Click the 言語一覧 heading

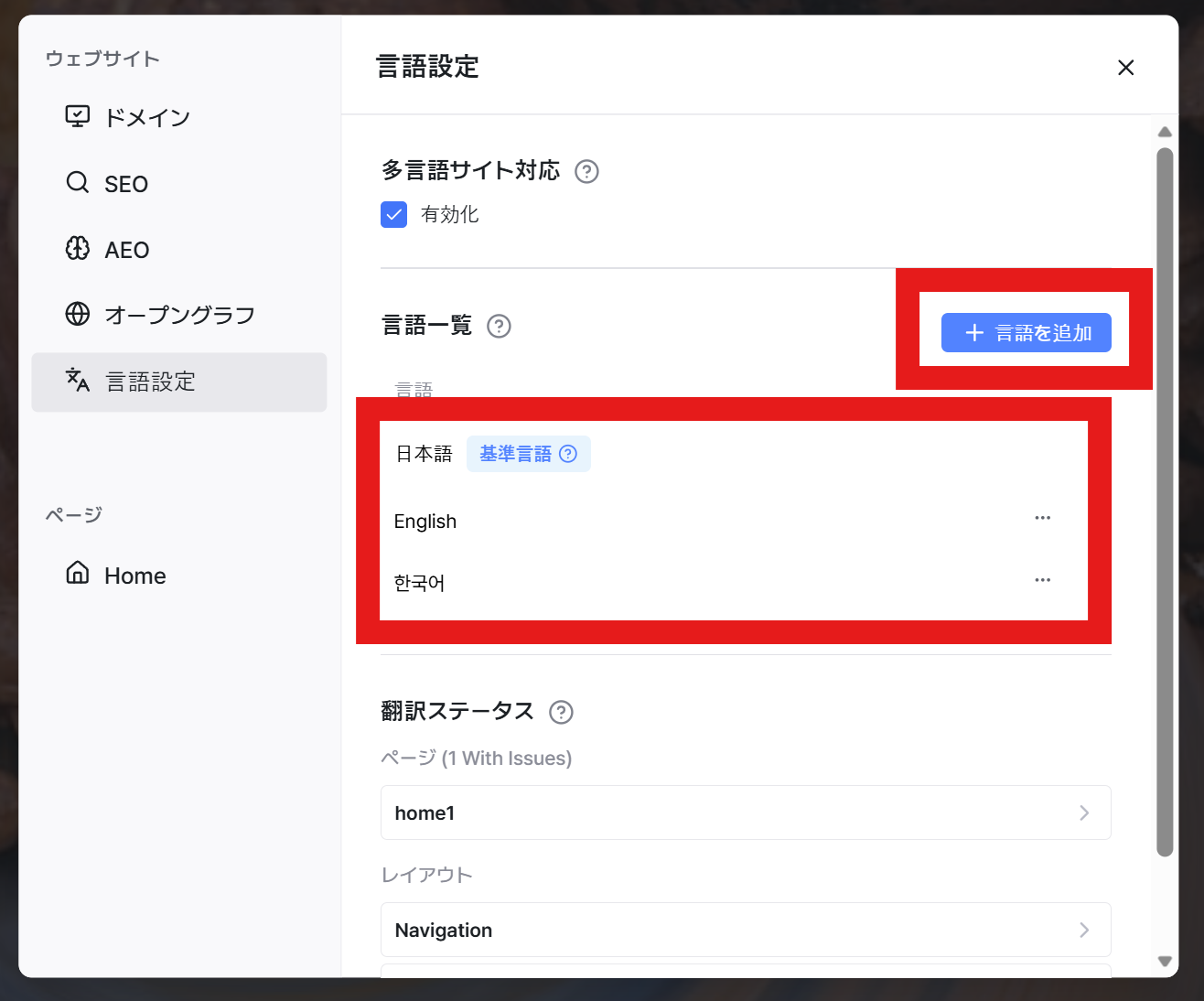point(426,325)
